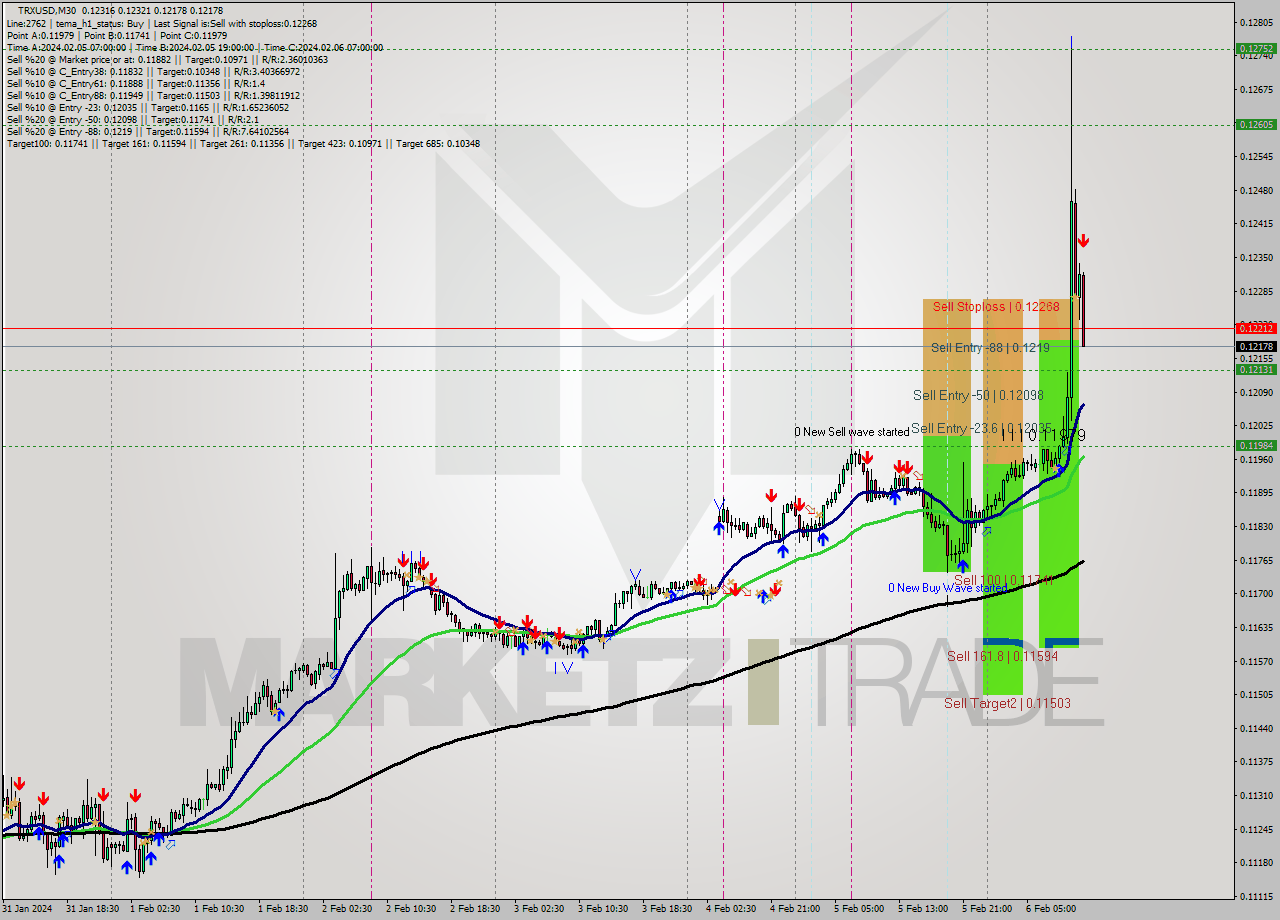
Task: Click the 'Target100: 0.11741' targets line
Action: 243,143
